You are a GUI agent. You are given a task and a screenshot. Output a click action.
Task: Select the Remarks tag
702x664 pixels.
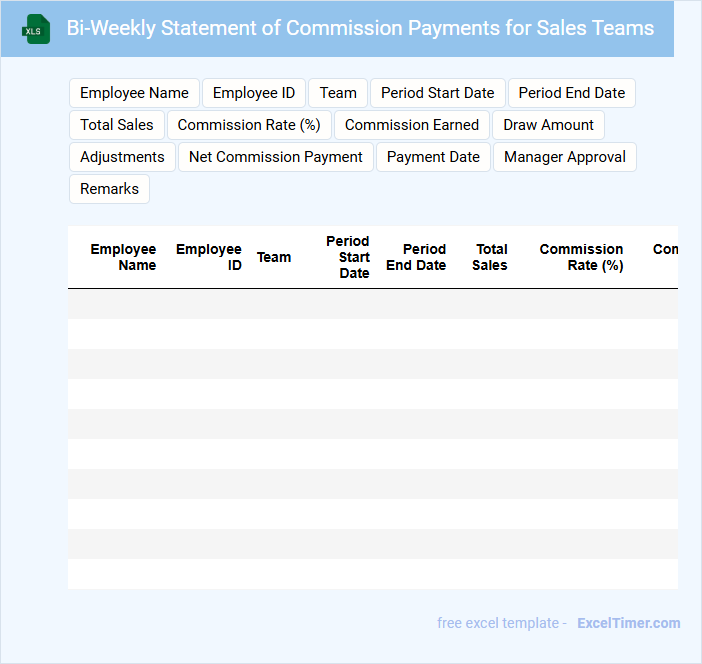coord(109,189)
